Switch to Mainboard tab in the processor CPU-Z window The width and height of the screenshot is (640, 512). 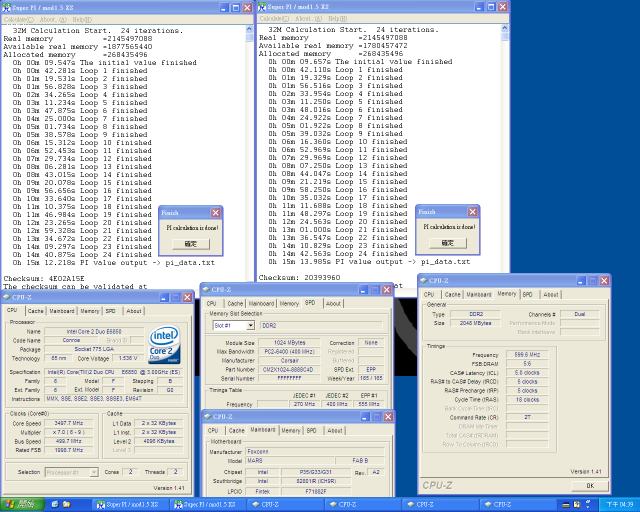[62, 311]
